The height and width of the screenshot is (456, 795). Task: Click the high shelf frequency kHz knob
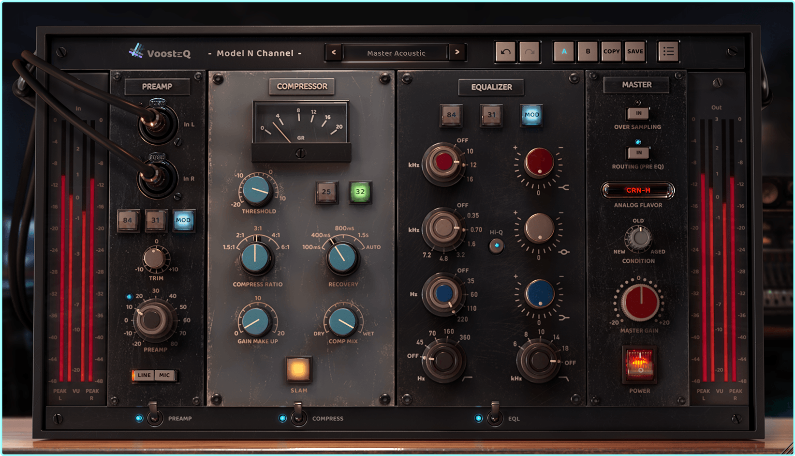click(x=444, y=162)
